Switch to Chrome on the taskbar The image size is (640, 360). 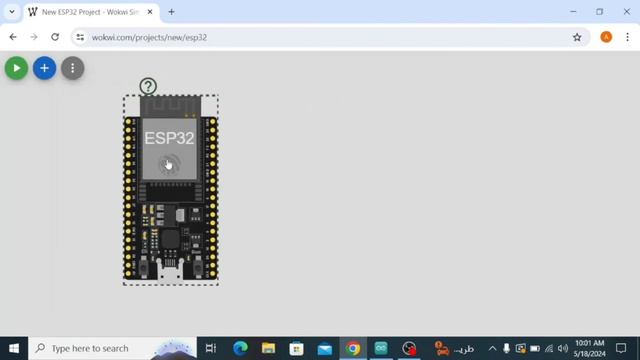point(353,348)
